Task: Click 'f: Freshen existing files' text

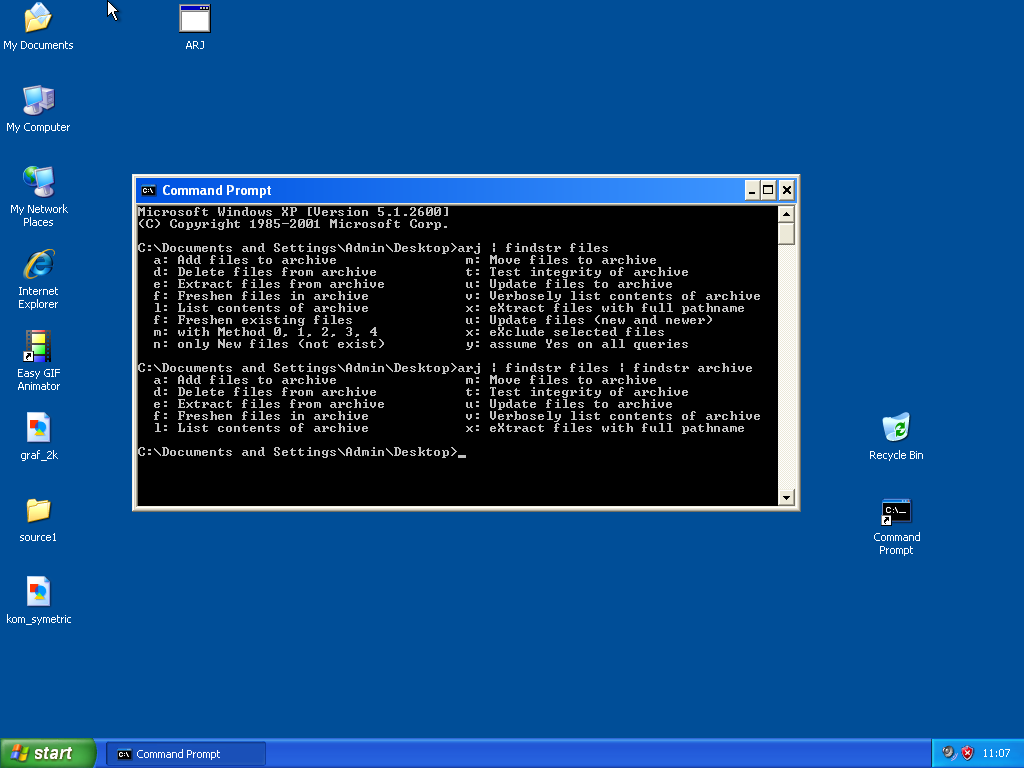Action: coord(253,320)
